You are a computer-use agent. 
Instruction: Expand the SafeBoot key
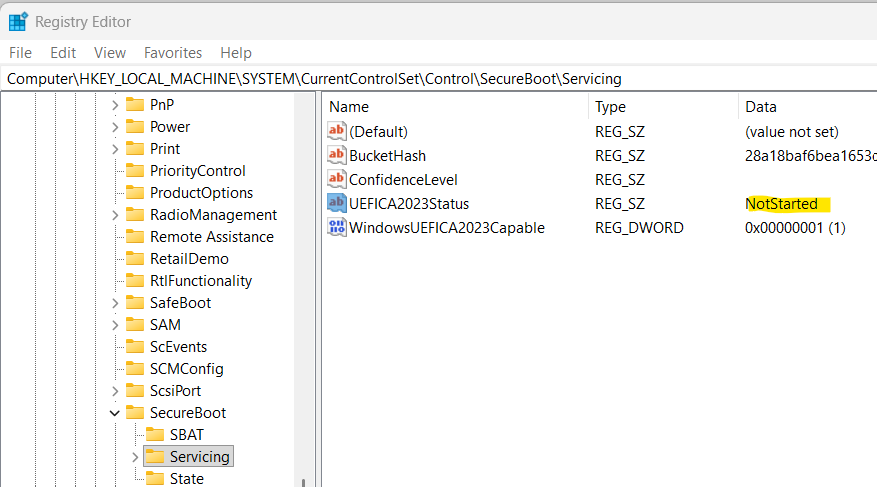(x=115, y=303)
